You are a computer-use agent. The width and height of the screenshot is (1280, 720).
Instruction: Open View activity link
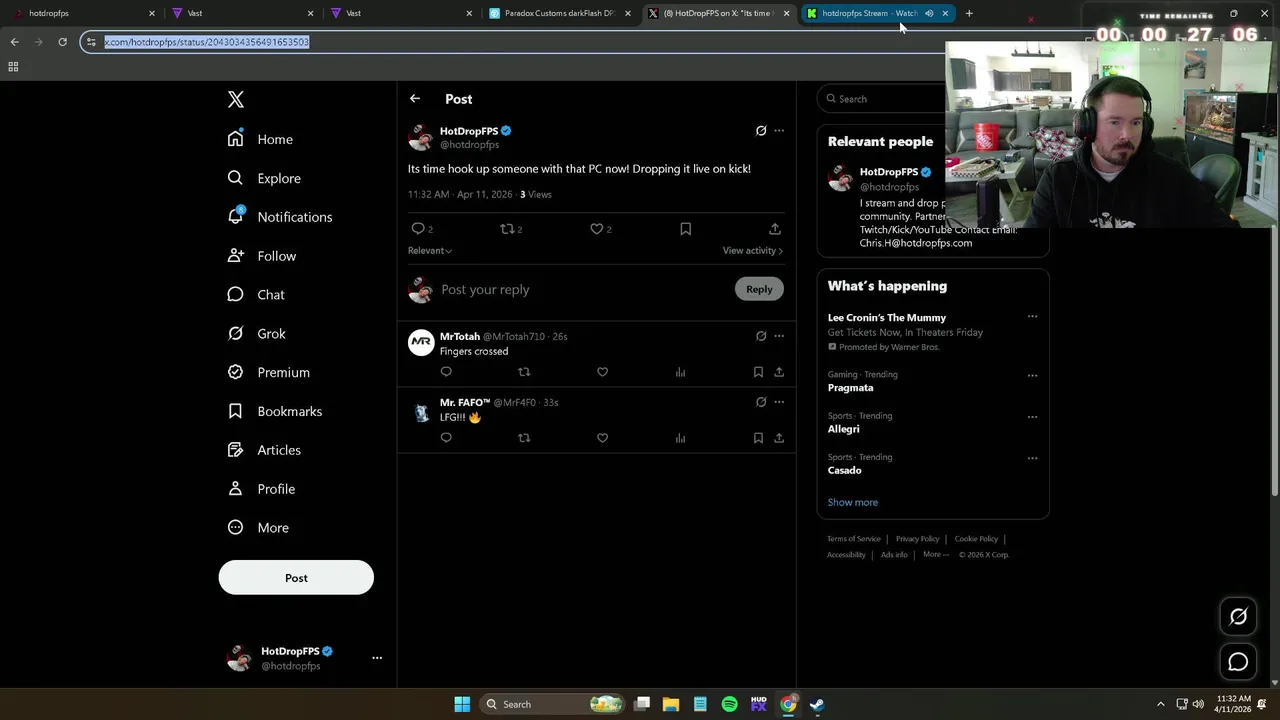(752, 251)
